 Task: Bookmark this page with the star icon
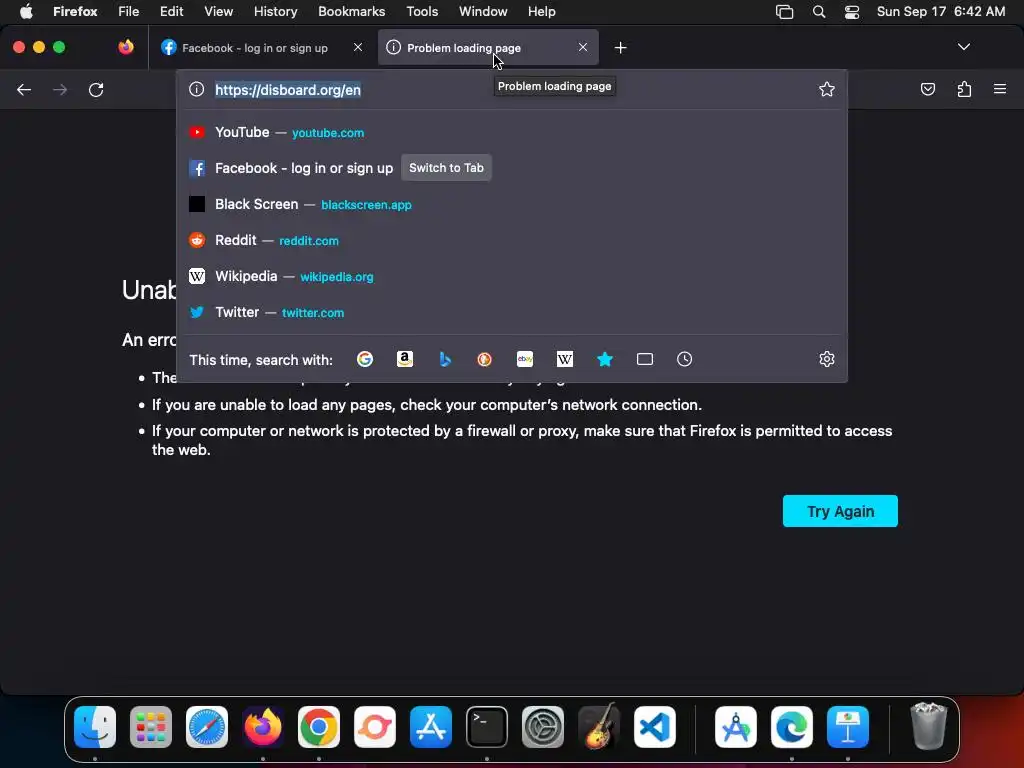click(x=827, y=89)
